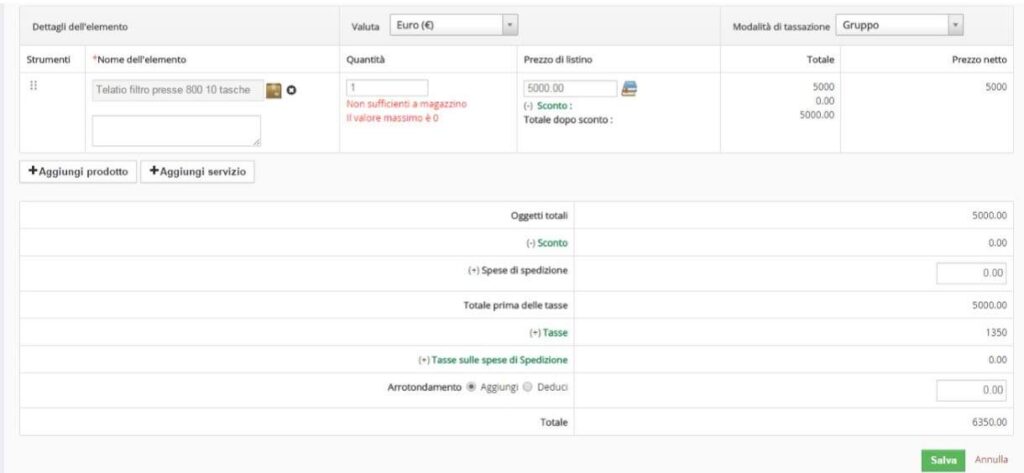This screenshot has height=473, width=1024.
Task: Click the Aggiungi prodotto button
Action: click(x=78, y=172)
